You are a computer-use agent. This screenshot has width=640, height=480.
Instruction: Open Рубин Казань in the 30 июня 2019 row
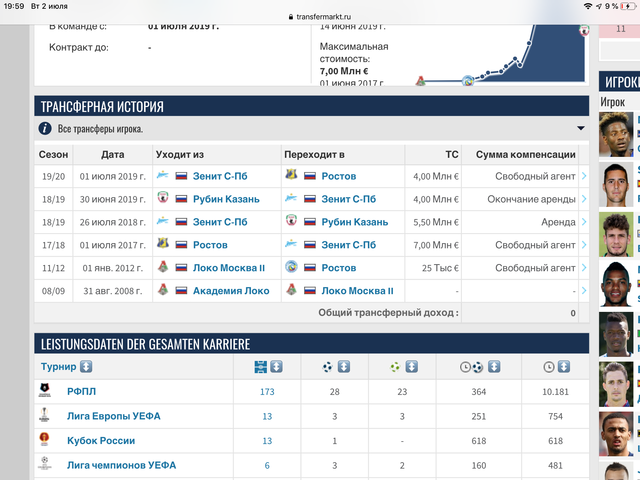(x=226, y=199)
